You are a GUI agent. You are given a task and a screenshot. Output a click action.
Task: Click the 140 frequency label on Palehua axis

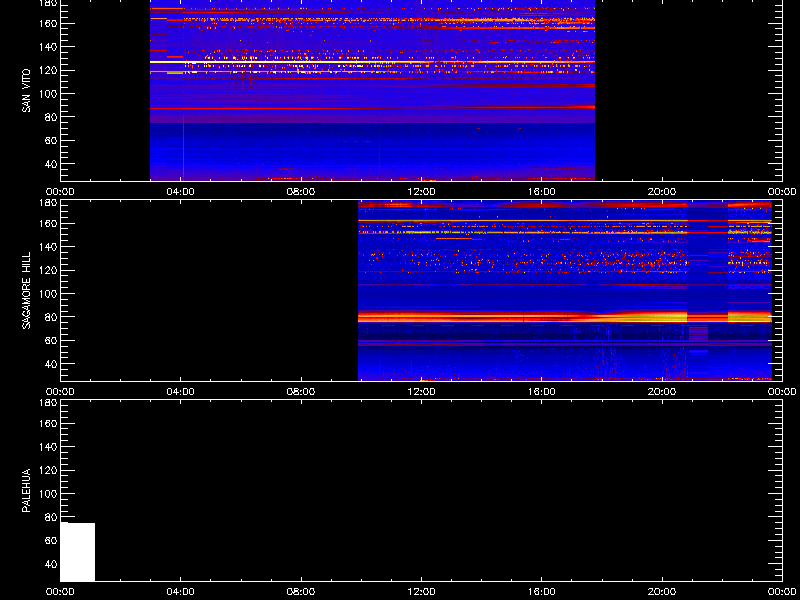point(47,447)
